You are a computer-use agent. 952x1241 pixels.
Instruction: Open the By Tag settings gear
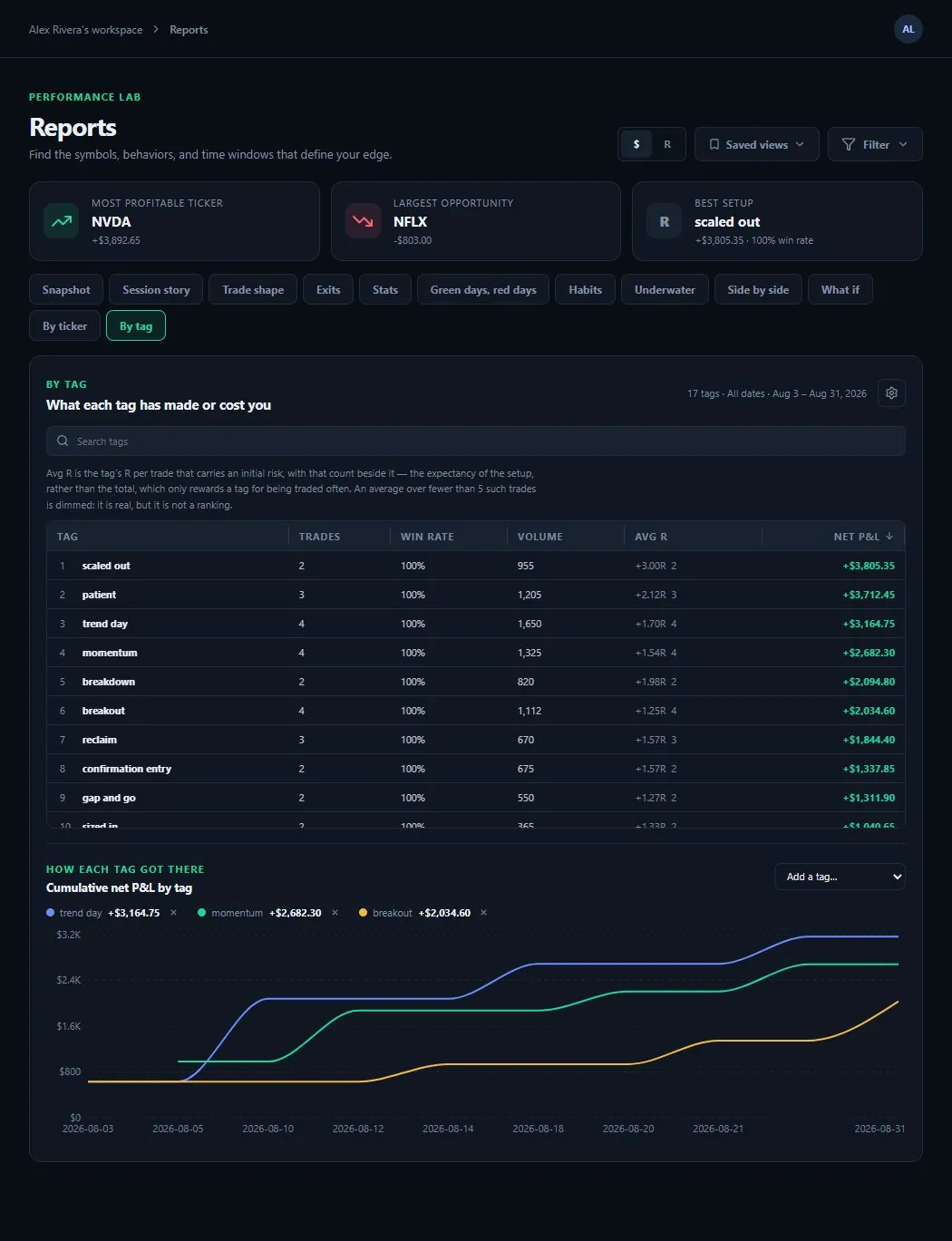(891, 393)
